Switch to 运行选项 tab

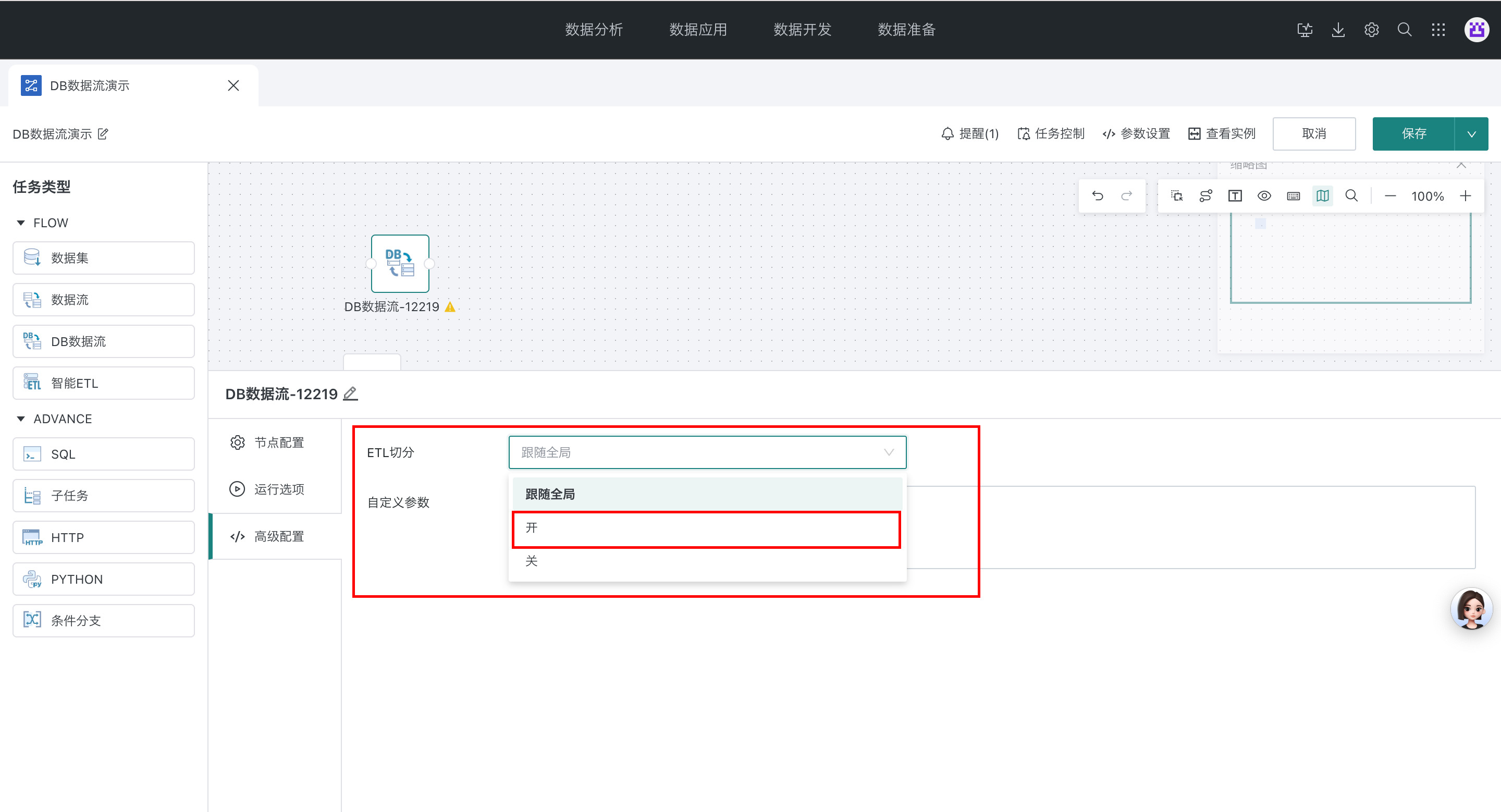click(278, 489)
